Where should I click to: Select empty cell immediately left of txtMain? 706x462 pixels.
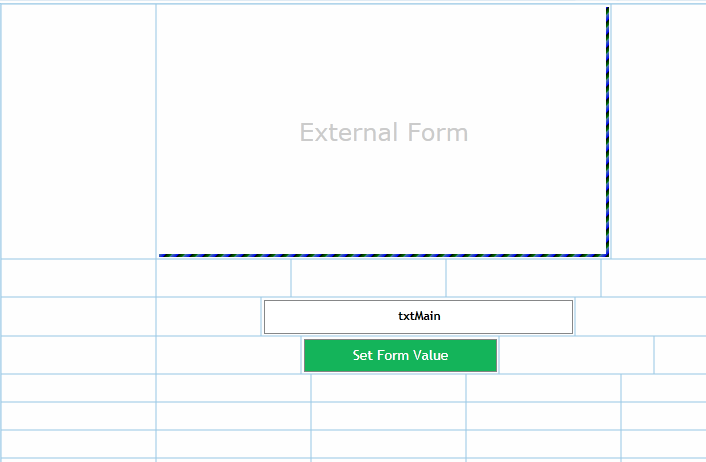pos(208,317)
